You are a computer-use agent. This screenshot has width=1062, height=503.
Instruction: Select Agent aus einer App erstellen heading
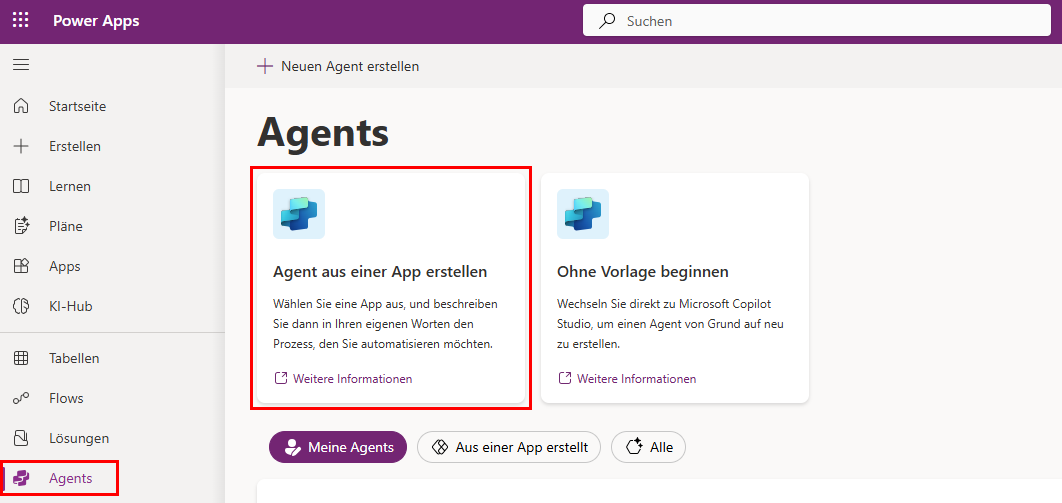tap(380, 271)
